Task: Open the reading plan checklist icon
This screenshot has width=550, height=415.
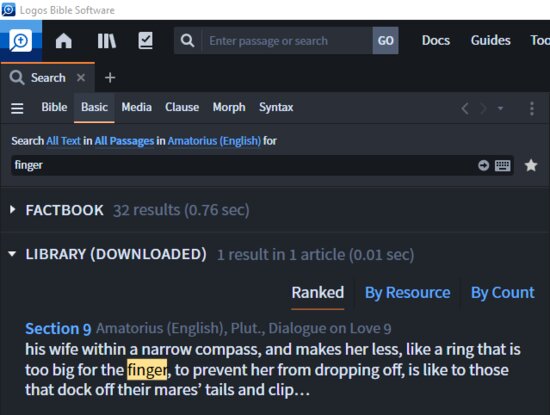Action: 146,41
